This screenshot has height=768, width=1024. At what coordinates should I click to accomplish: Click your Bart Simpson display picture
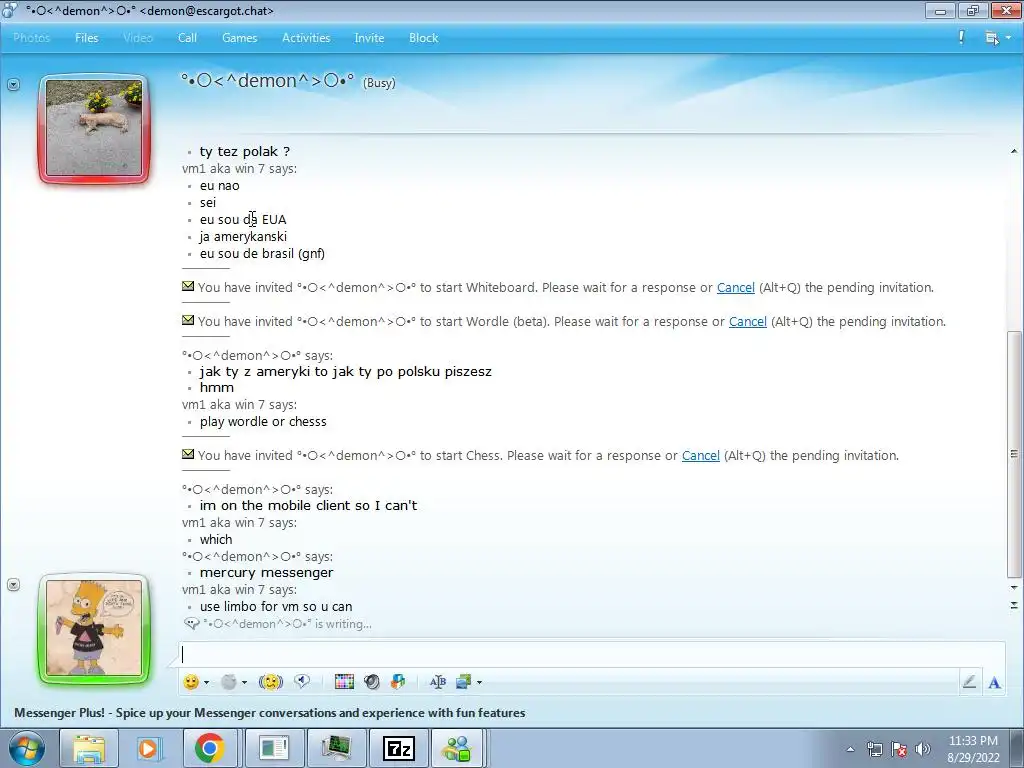(94, 628)
